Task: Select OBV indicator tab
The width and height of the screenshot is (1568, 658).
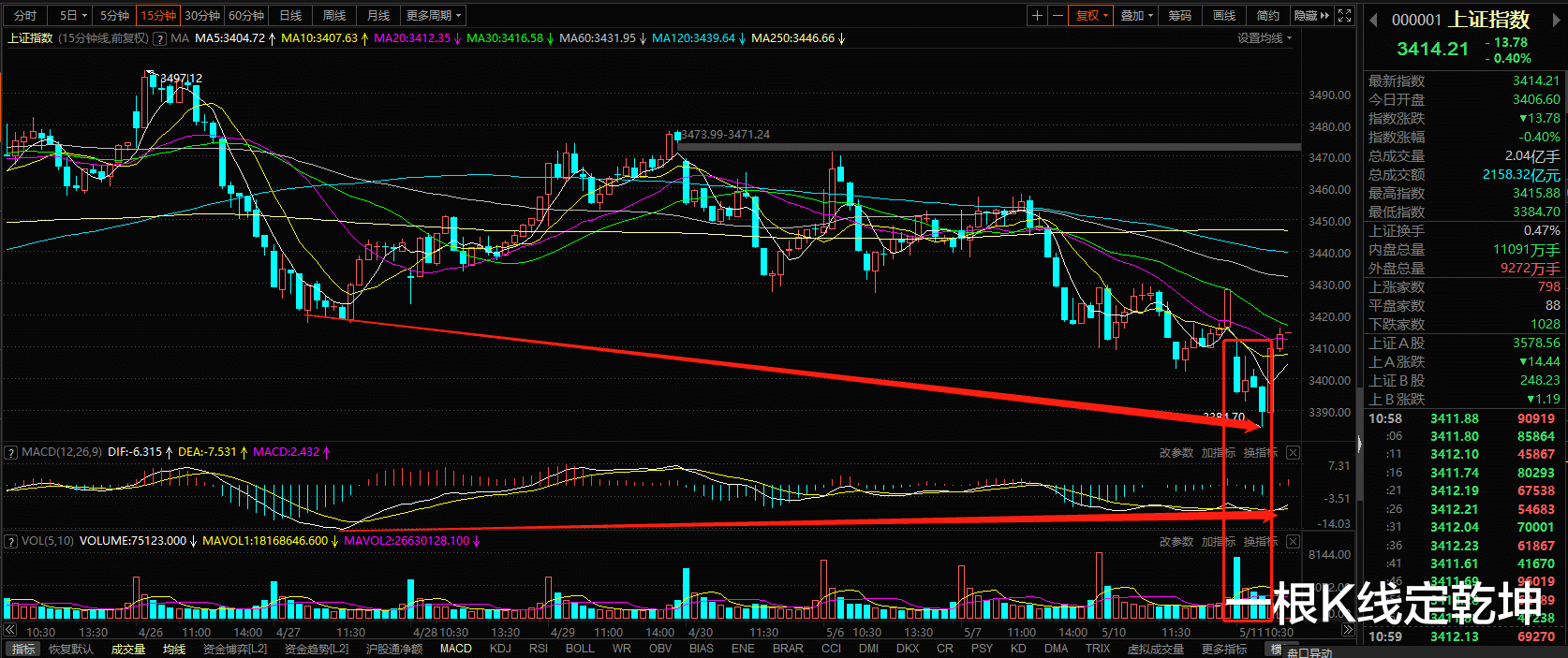Action: pos(660,649)
